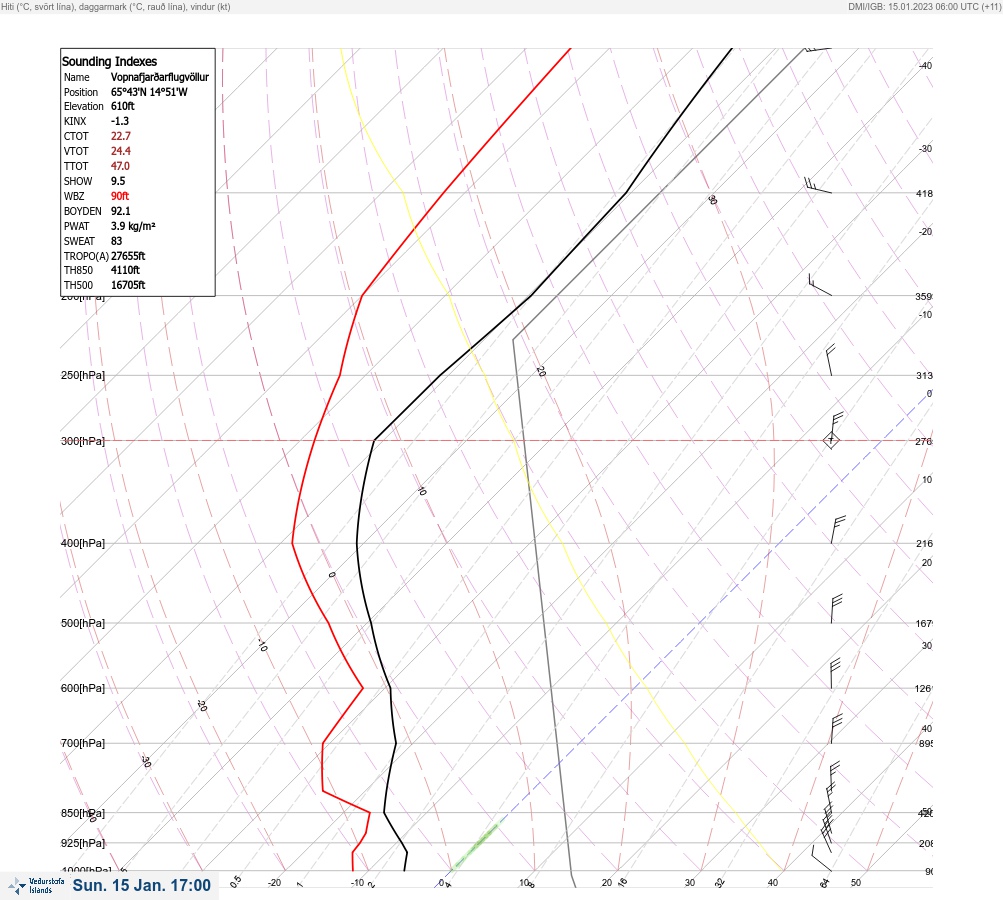
Task: Click the TTOT value 47.0
Action: click(x=120, y=166)
